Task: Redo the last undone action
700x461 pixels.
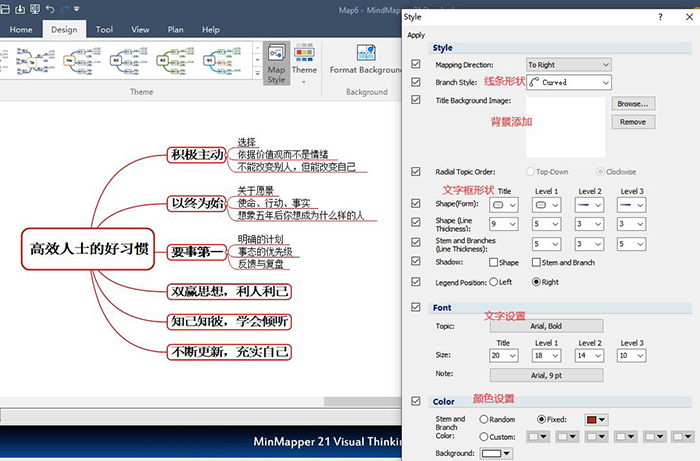Action: [64, 8]
